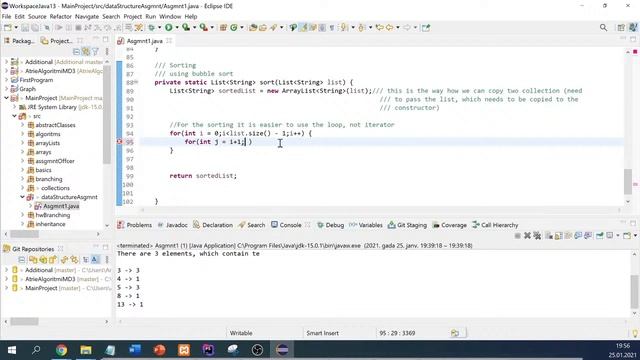Click the External Tools run icon
The width and height of the screenshot is (640, 360).
click(203, 28)
